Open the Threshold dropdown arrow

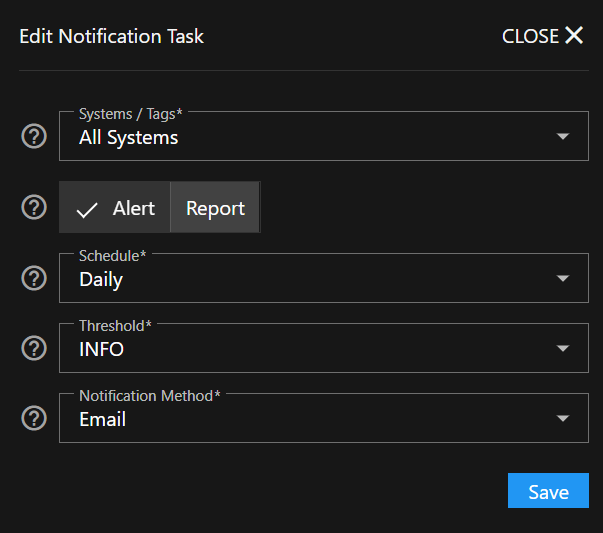click(x=563, y=348)
